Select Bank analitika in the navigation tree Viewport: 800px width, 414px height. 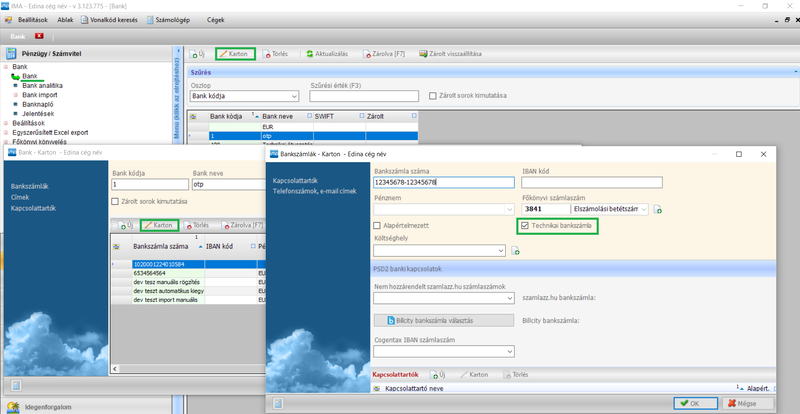click(42, 86)
